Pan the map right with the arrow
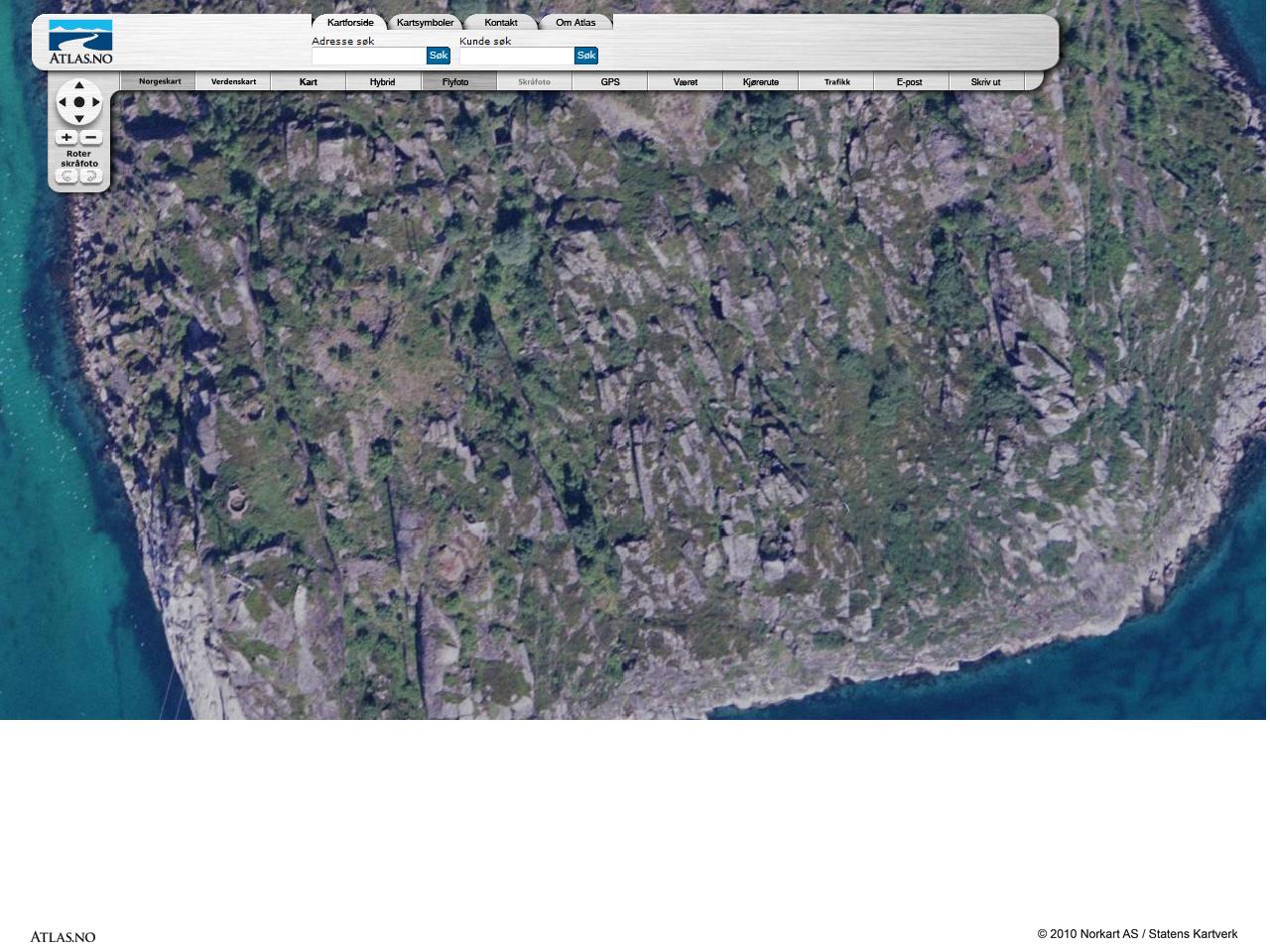Screen dimensions: 1270x952 [96, 102]
